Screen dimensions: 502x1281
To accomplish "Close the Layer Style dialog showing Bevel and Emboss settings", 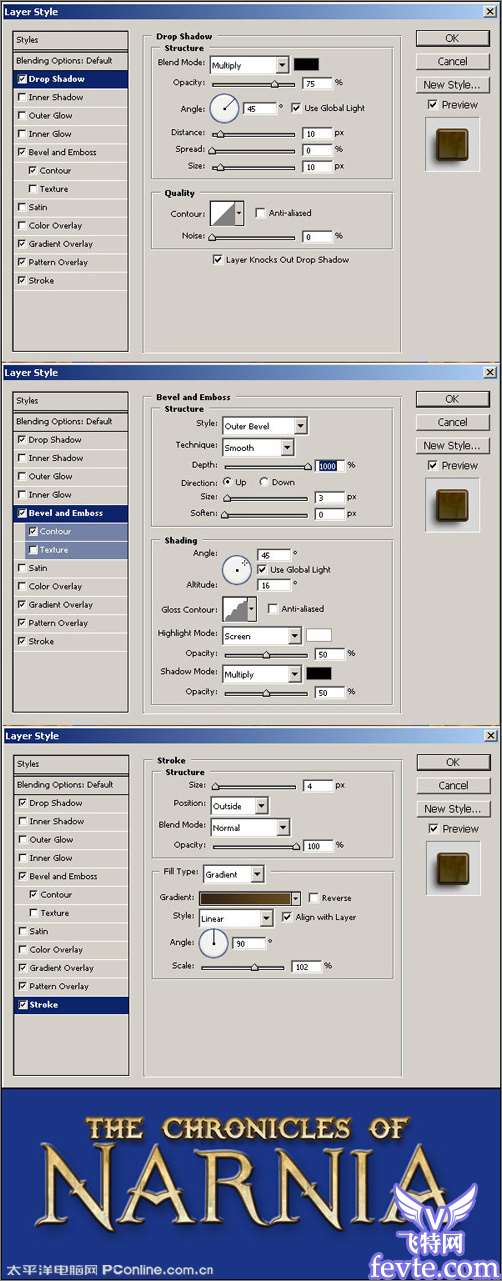I will point(489,372).
